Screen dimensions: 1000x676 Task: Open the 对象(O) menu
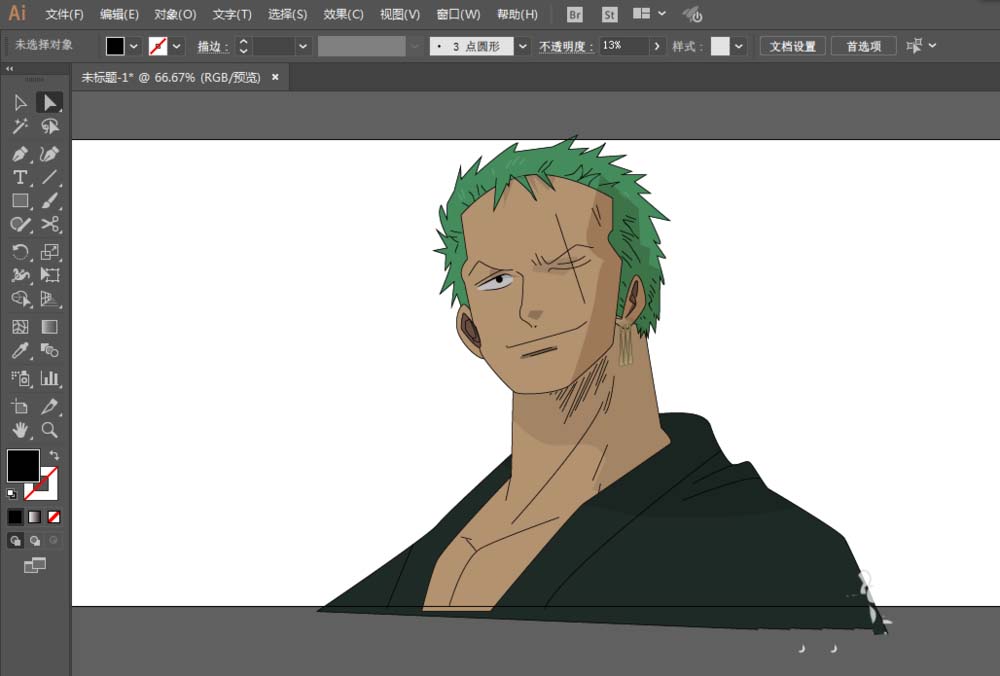click(175, 15)
